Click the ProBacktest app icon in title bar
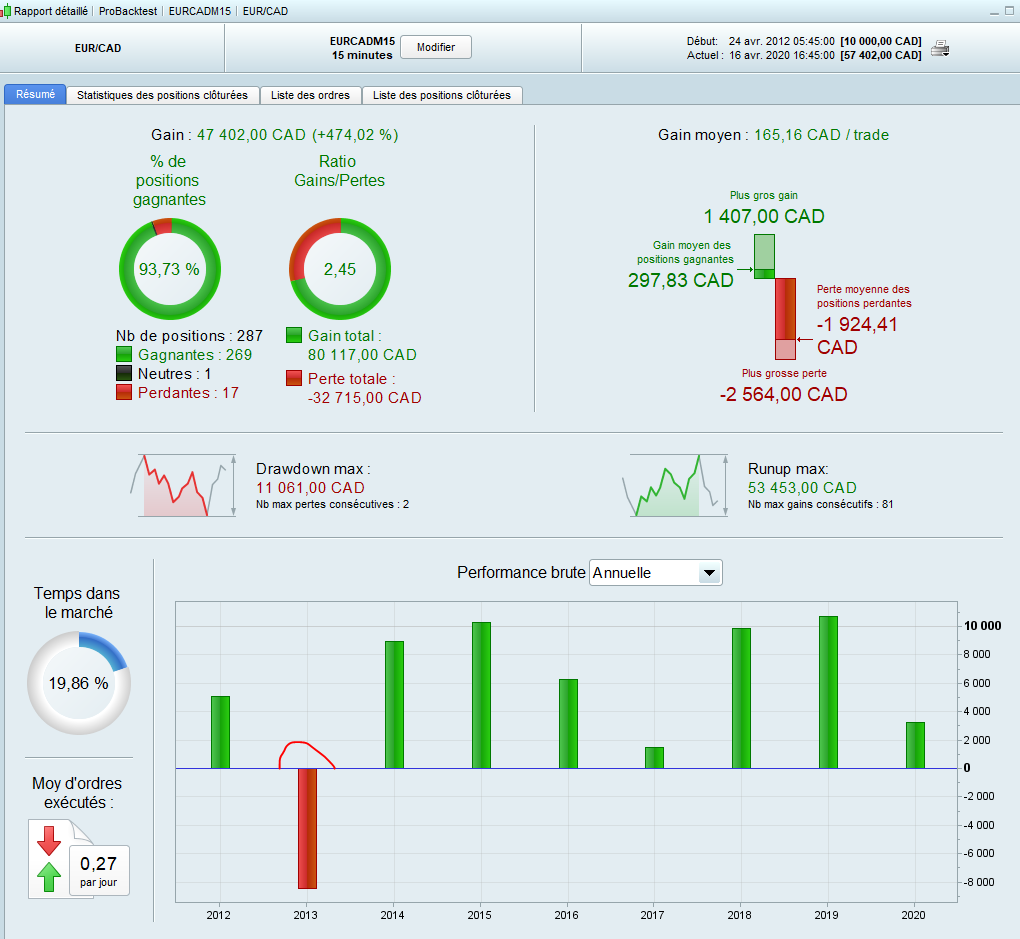The height and width of the screenshot is (939, 1020). (x=5, y=11)
